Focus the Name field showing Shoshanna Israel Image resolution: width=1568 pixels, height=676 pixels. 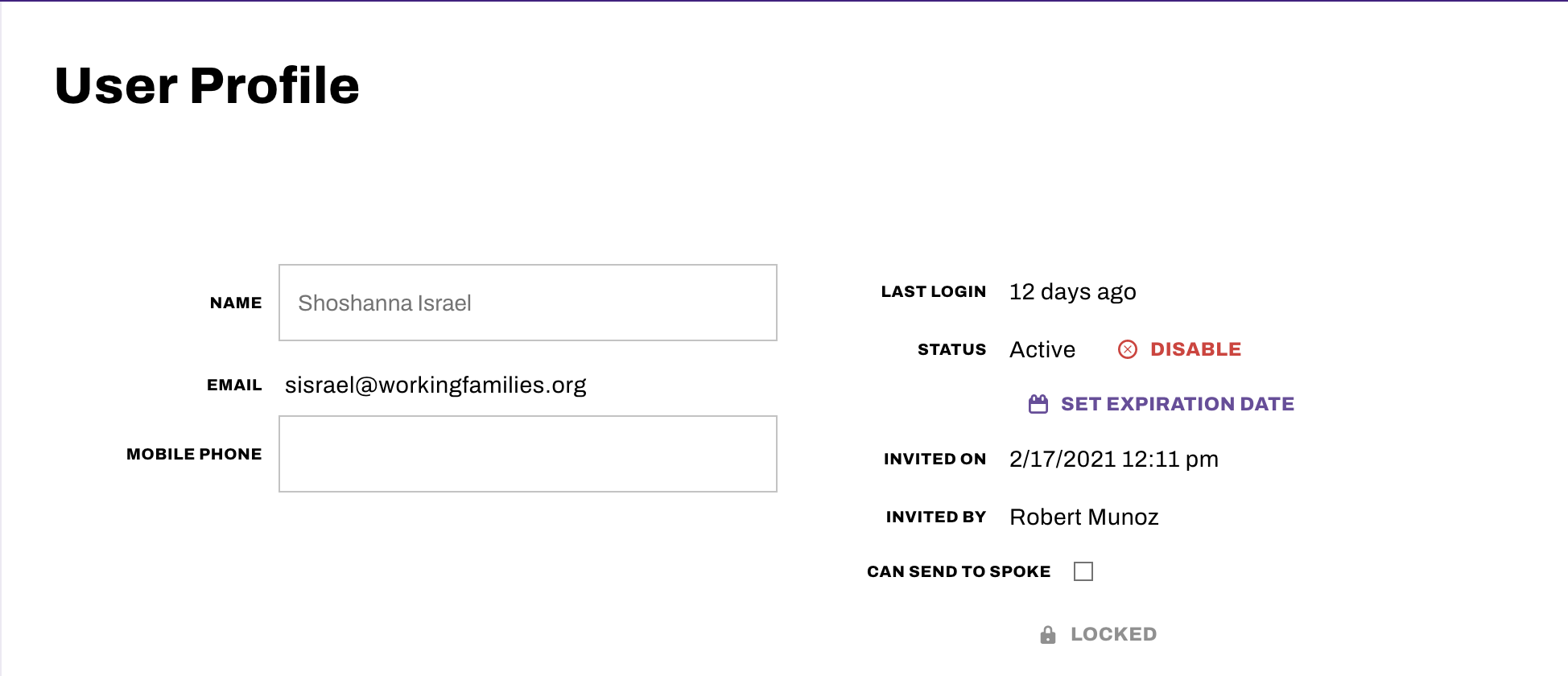(x=528, y=303)
